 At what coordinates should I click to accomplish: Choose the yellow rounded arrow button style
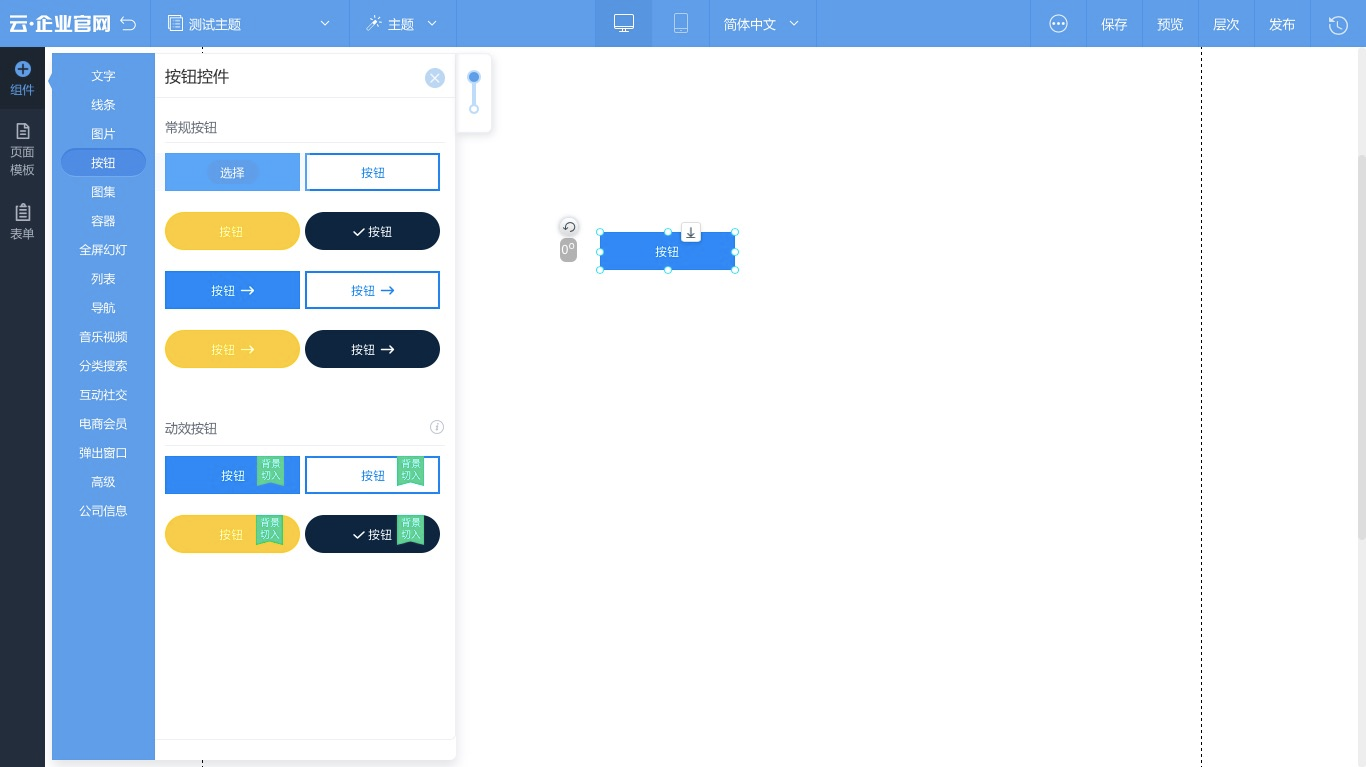pyautogui.click(x=232, y=349)
